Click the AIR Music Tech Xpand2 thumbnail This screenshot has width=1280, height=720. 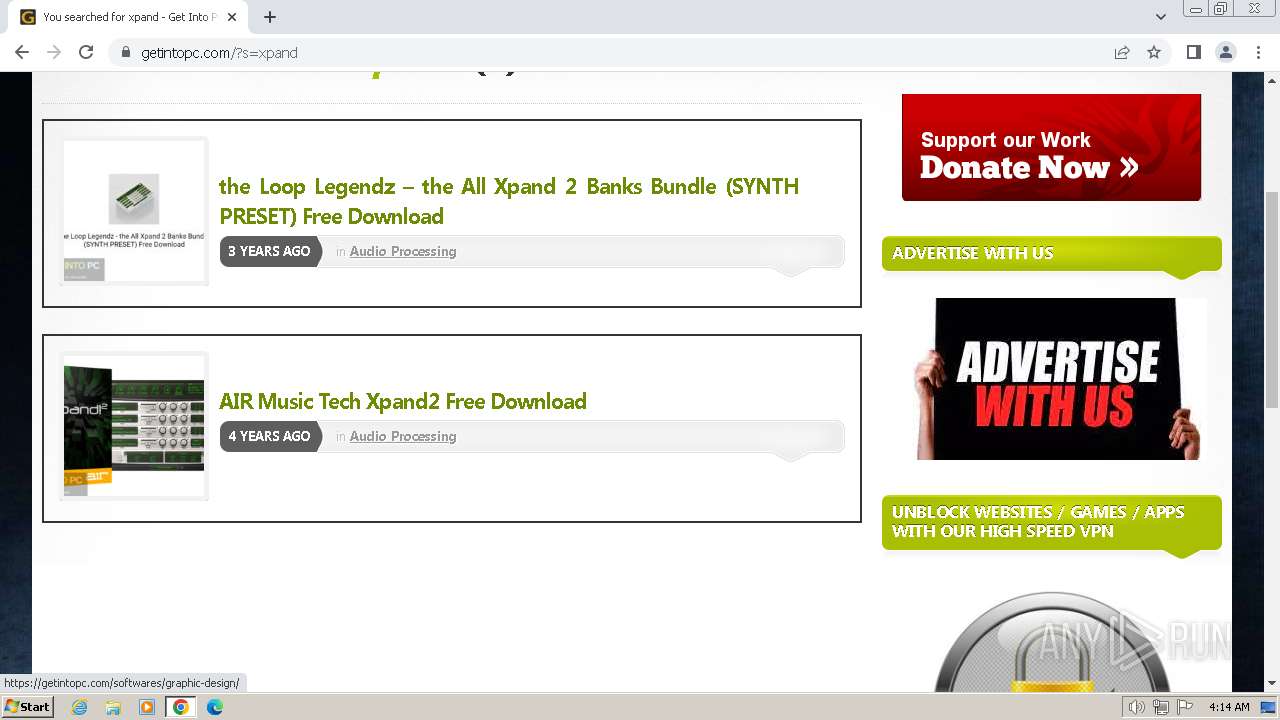[134, 426]
